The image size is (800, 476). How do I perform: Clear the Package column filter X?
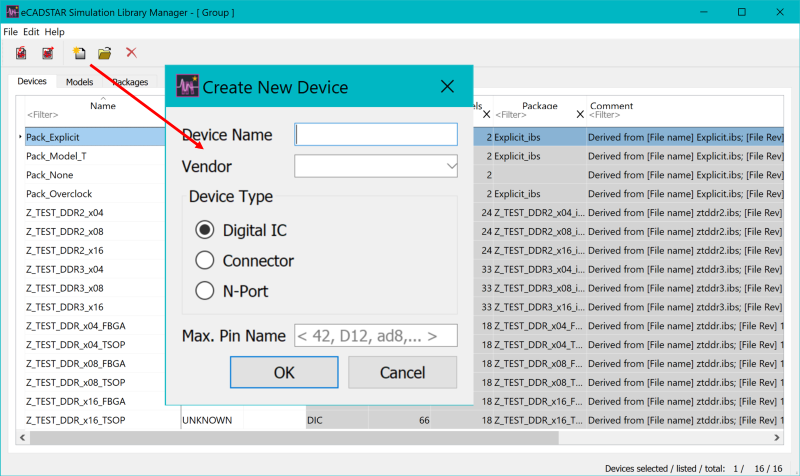pos(580,114)
